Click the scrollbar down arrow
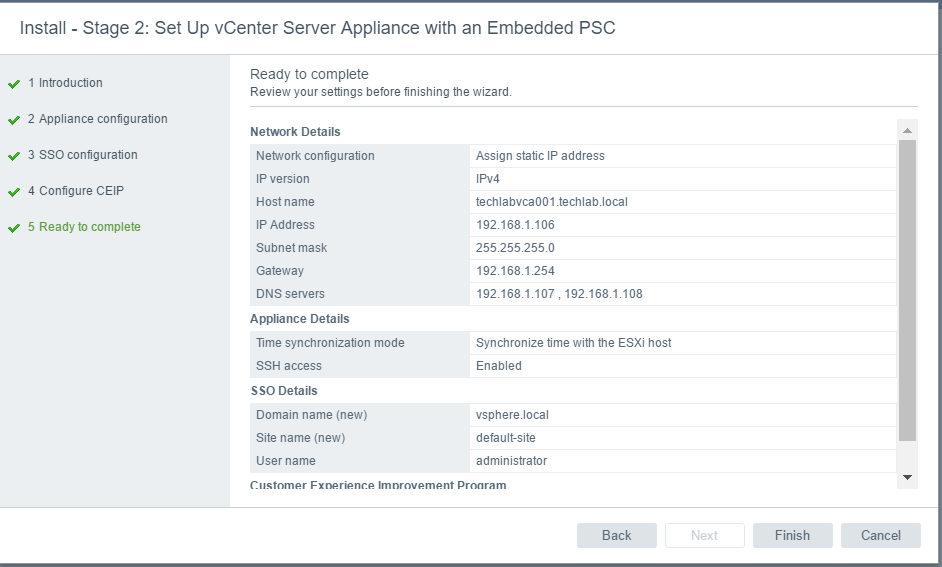Screen dimensions: 942x567 907,478
